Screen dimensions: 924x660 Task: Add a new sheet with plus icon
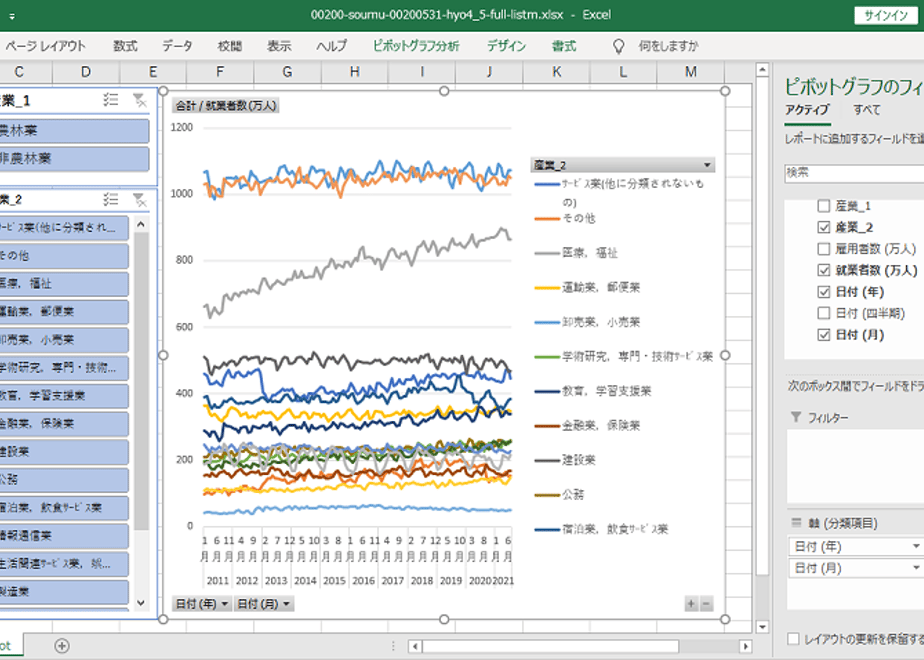61,646
